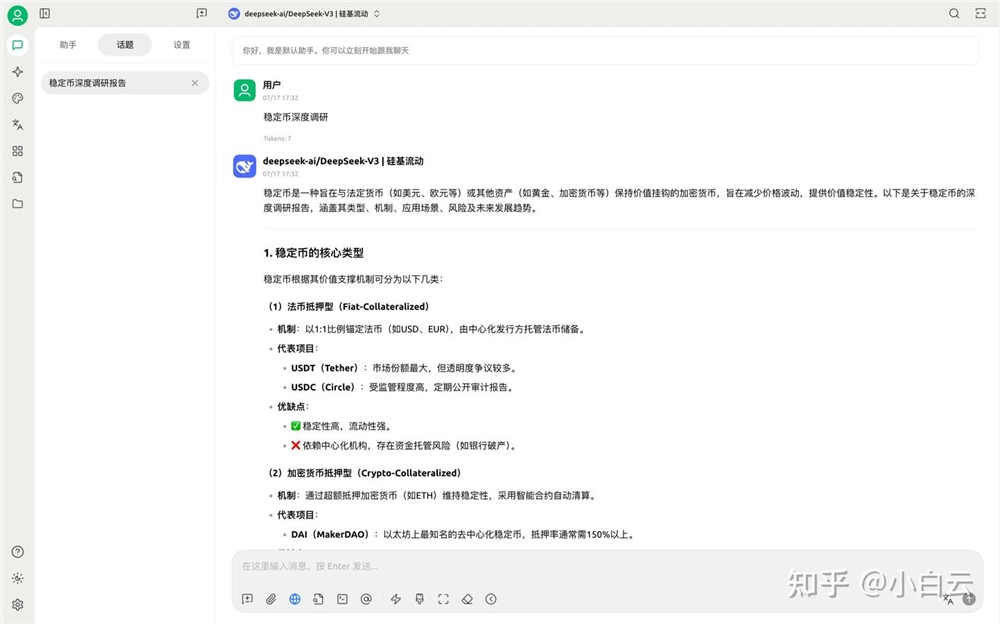Open the agents sparkle page in sidebar

17,71
